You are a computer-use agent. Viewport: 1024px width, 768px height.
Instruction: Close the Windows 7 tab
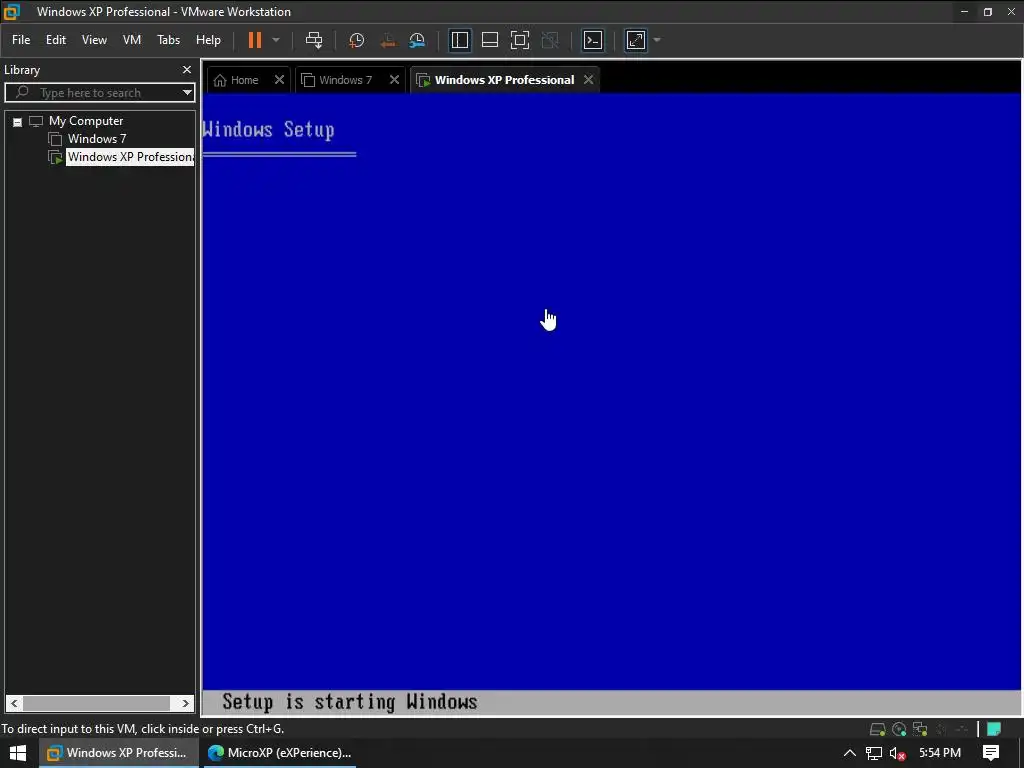coord(394,80)
